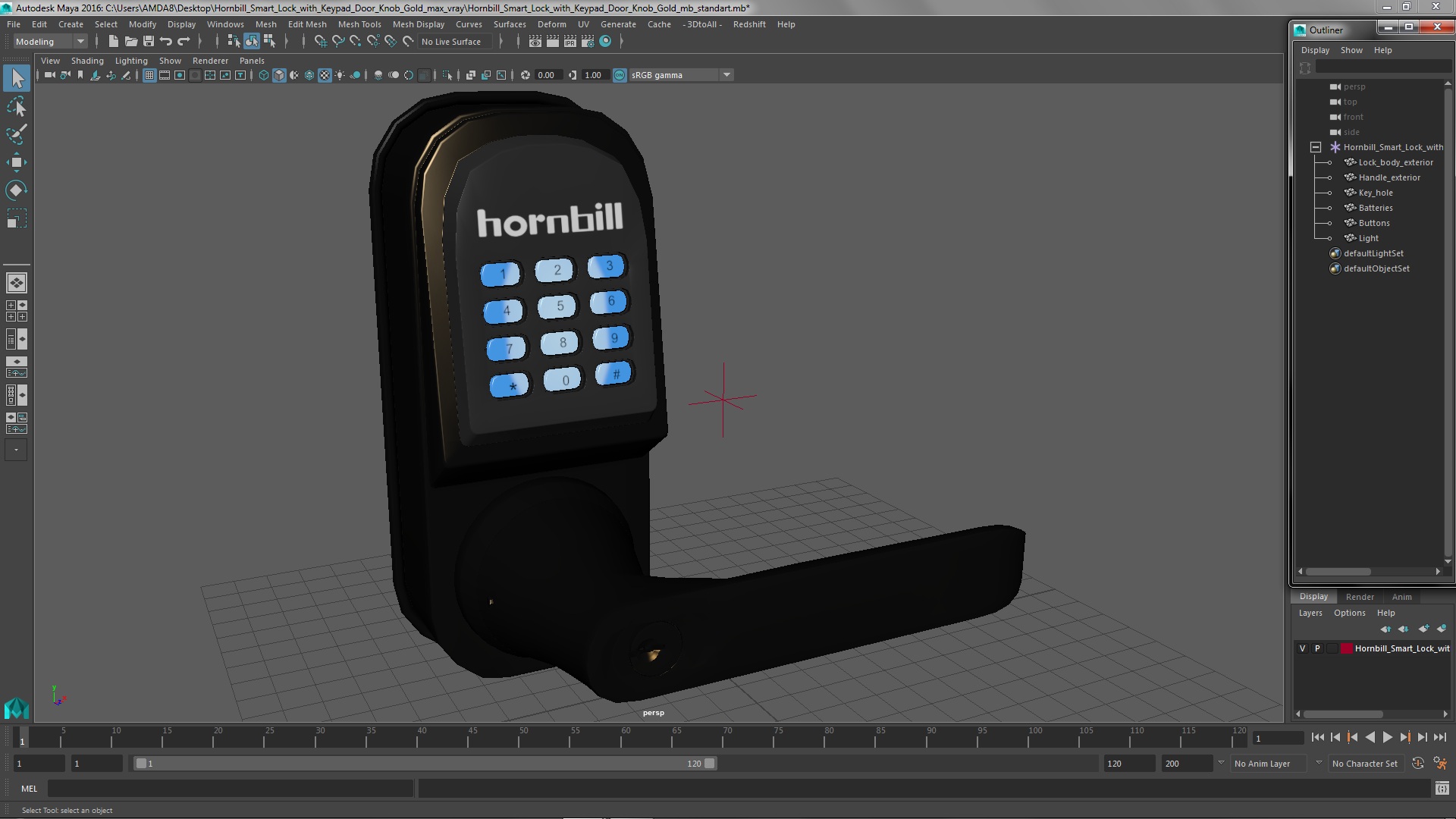Open the Deform menu
Image resolution: width=1456 pixels, height=819 pixels.
[551, 24]
